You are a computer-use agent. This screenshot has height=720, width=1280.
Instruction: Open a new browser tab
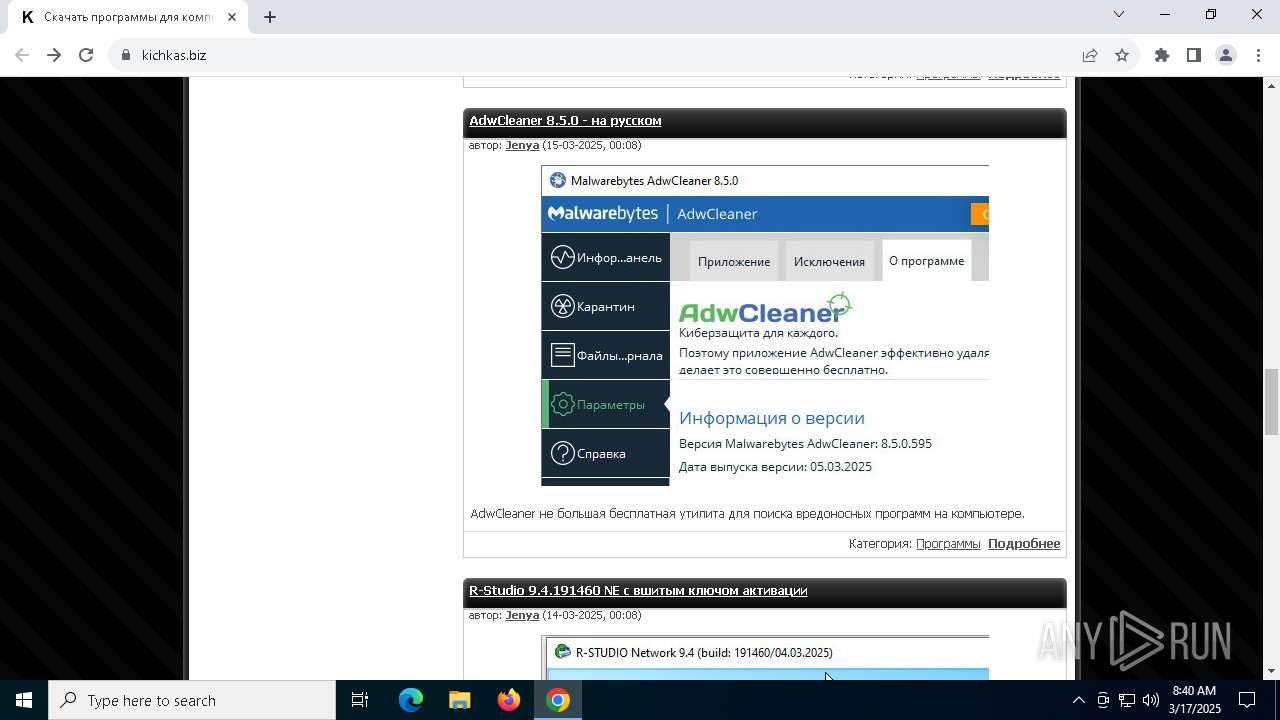(x=270, y=16)
